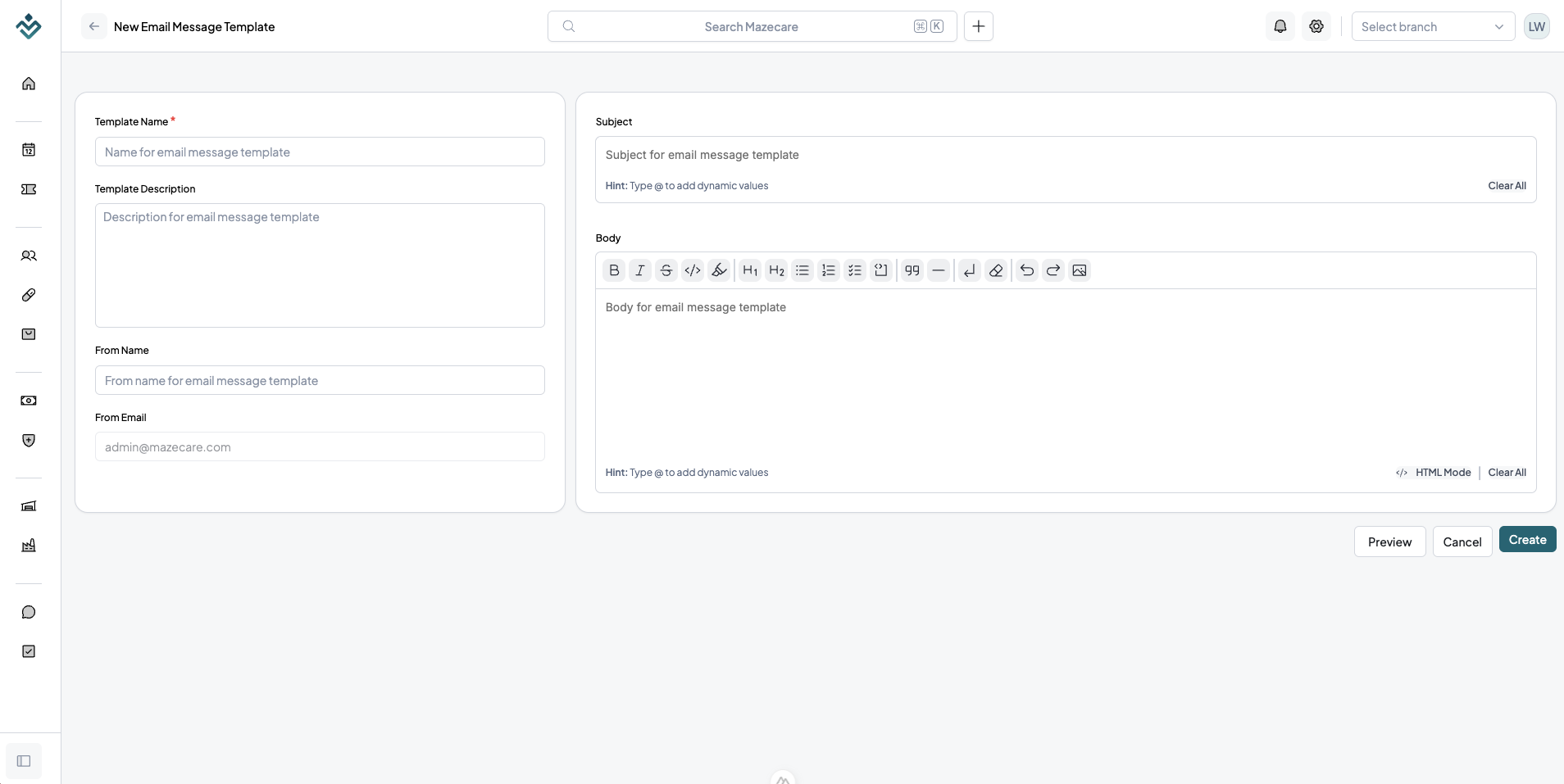This screenshot has height=784, width=1564.
Task: Open the factory icon in the sidebar
Action: 29,546
